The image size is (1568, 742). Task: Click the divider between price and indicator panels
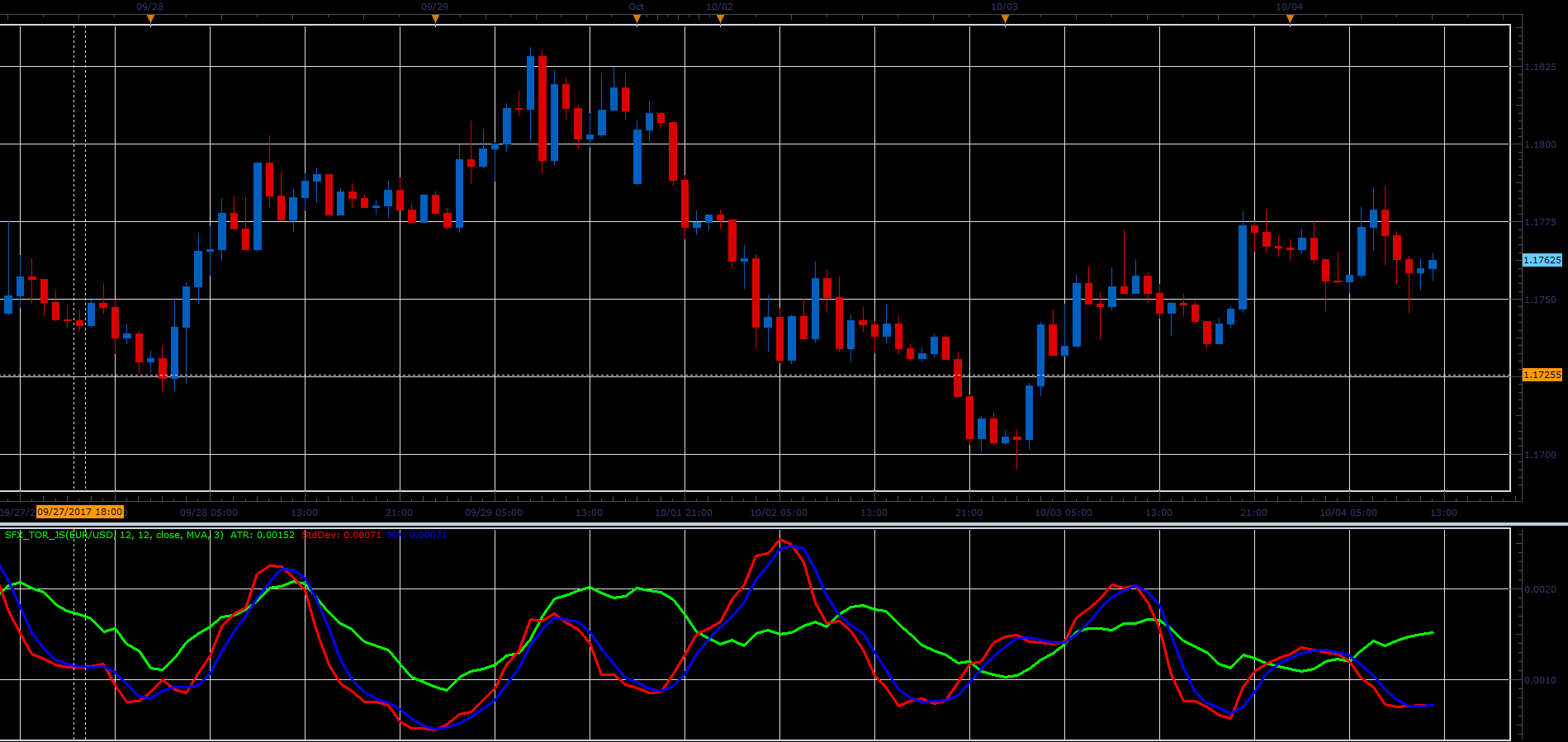pos(784,524)
